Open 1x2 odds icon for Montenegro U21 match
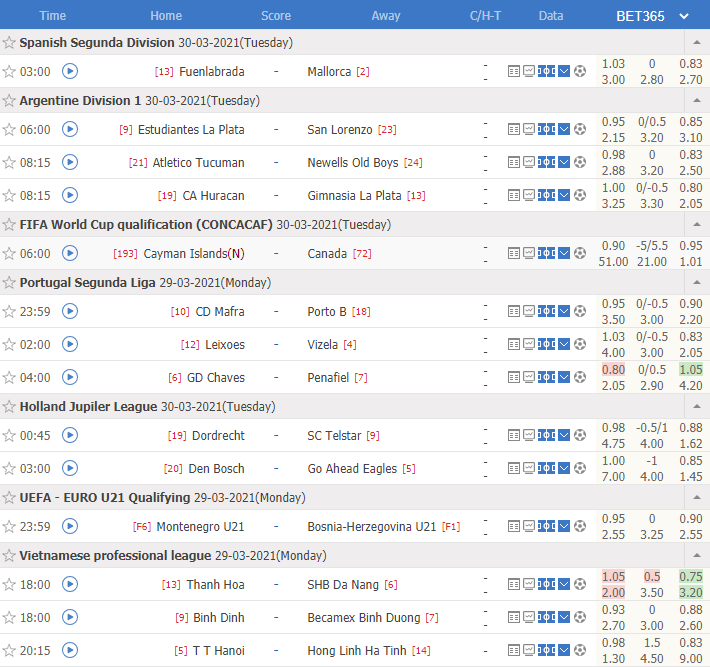This screenshot has height=667, width=710. 547,526
